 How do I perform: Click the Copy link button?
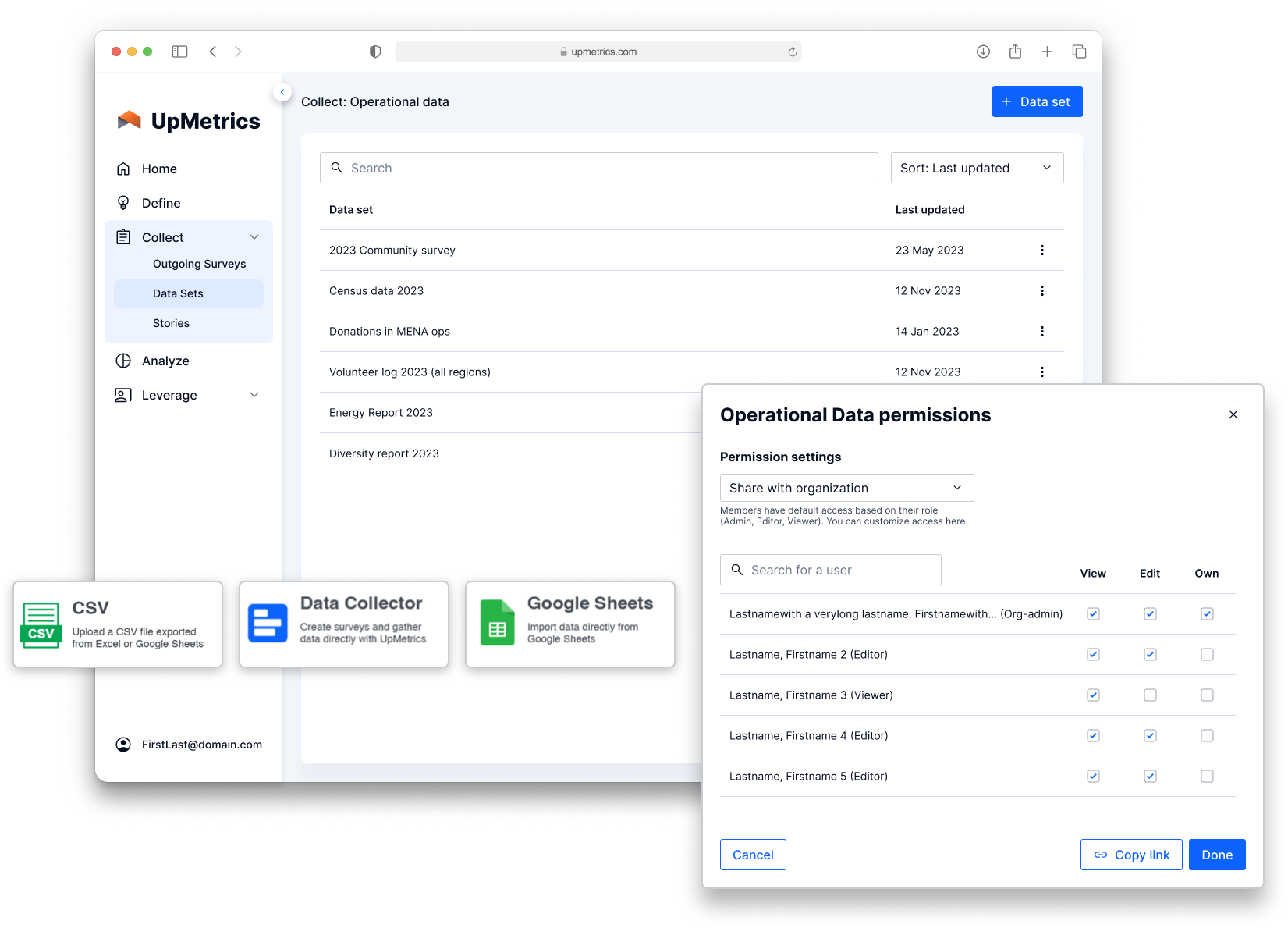[x=1130, y=855]
